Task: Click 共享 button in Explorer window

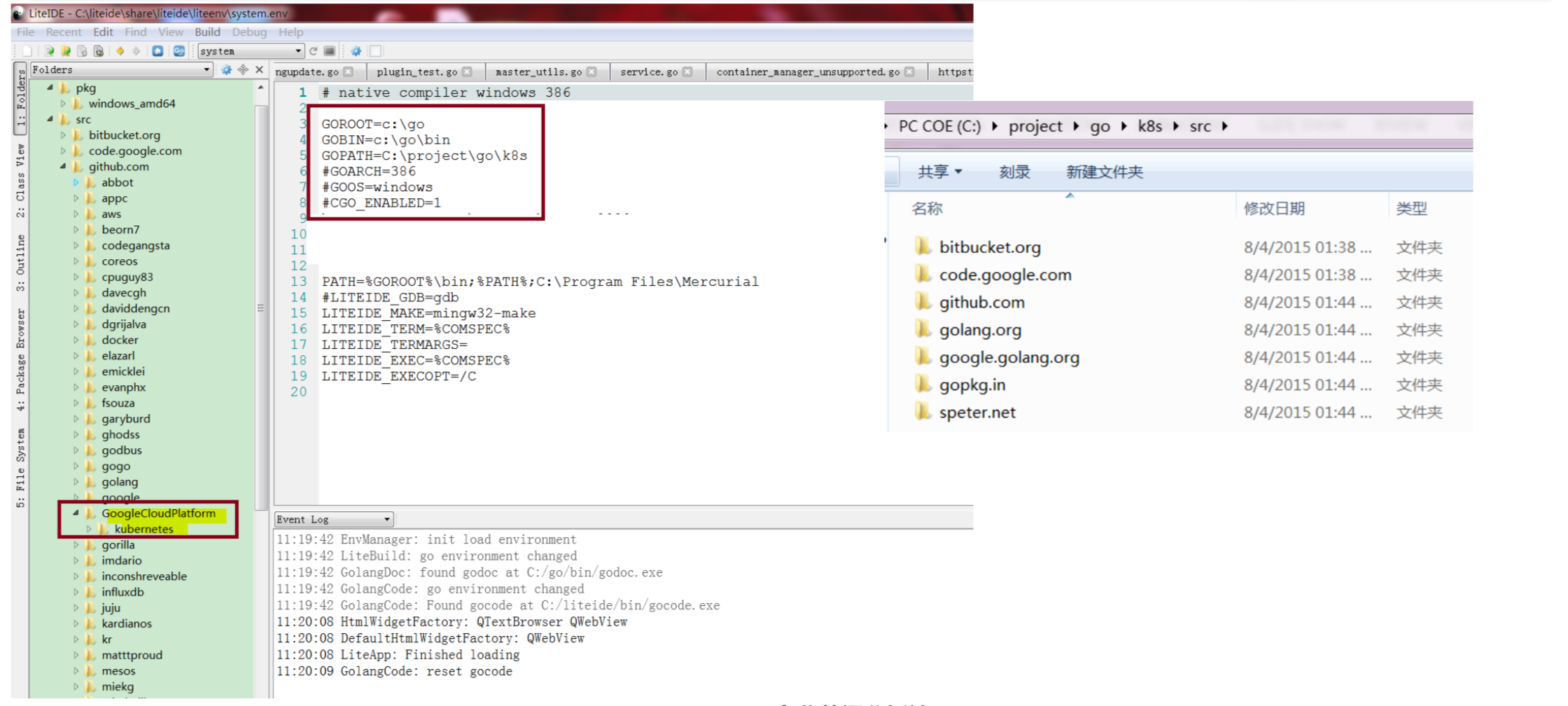Action: click(939, 172)
